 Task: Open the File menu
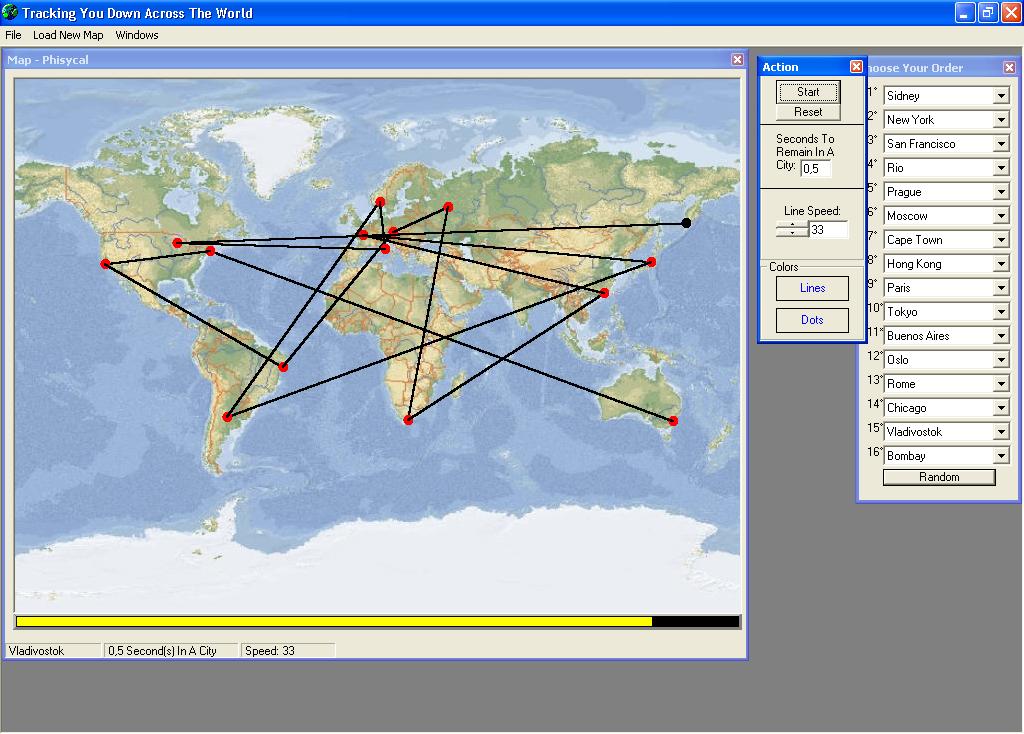point(13,35)
